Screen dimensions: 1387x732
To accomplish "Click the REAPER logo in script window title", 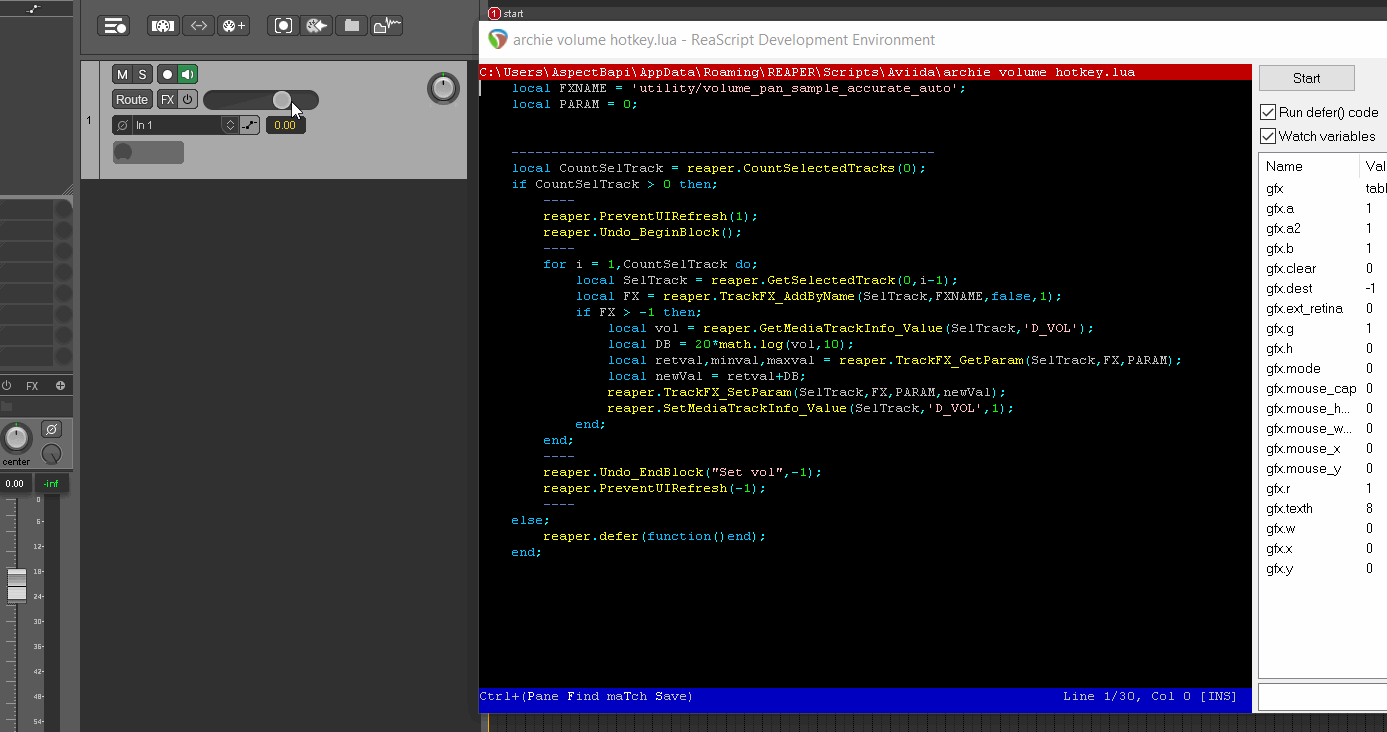I will point(497,40).
